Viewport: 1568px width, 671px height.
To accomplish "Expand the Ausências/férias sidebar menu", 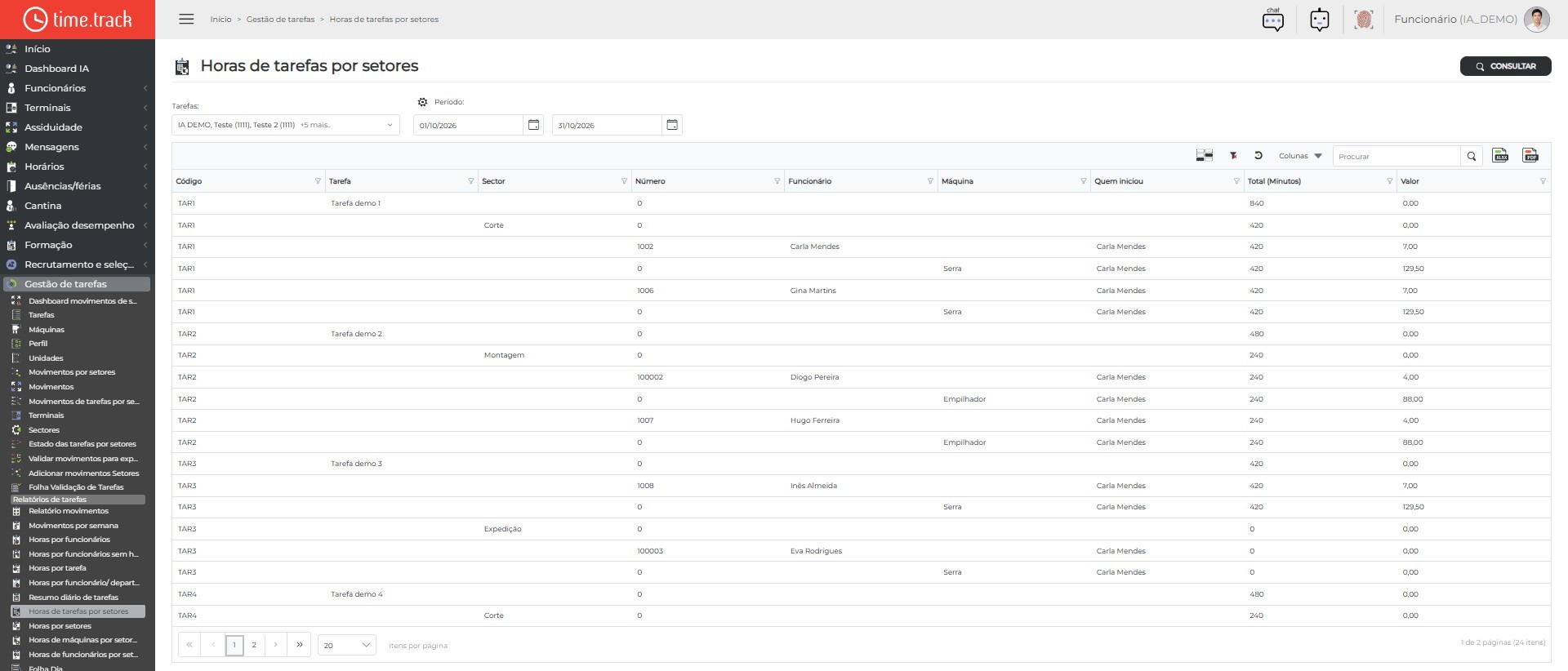I will [78, 186].
